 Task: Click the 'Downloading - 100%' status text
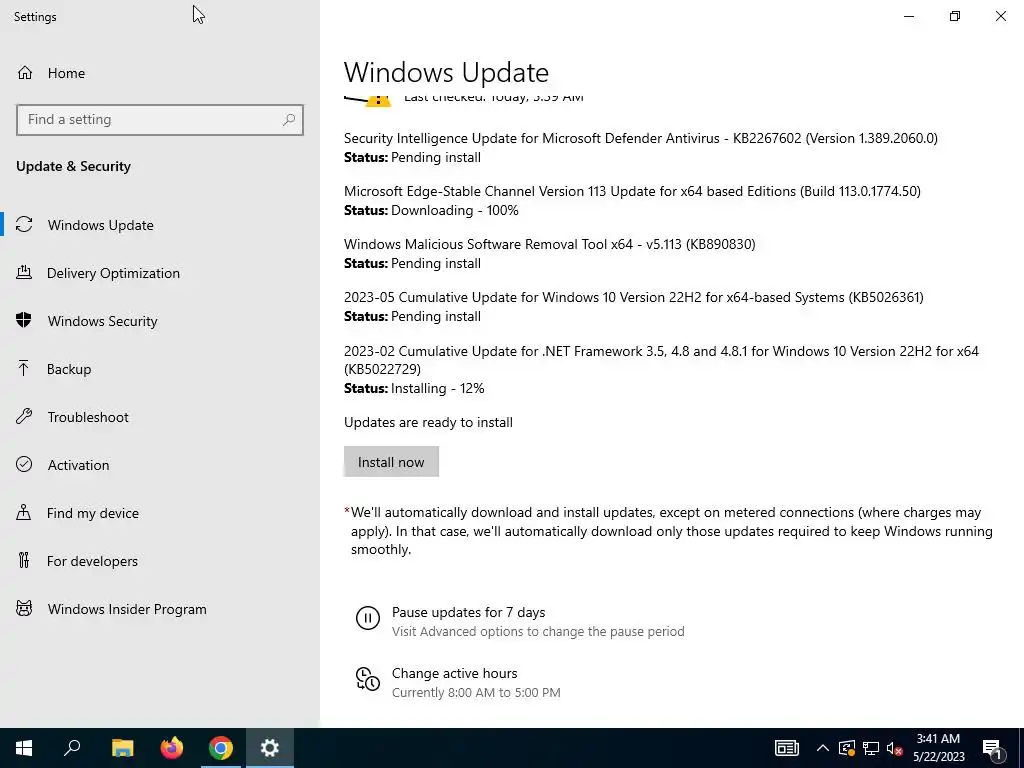[455, 210]
